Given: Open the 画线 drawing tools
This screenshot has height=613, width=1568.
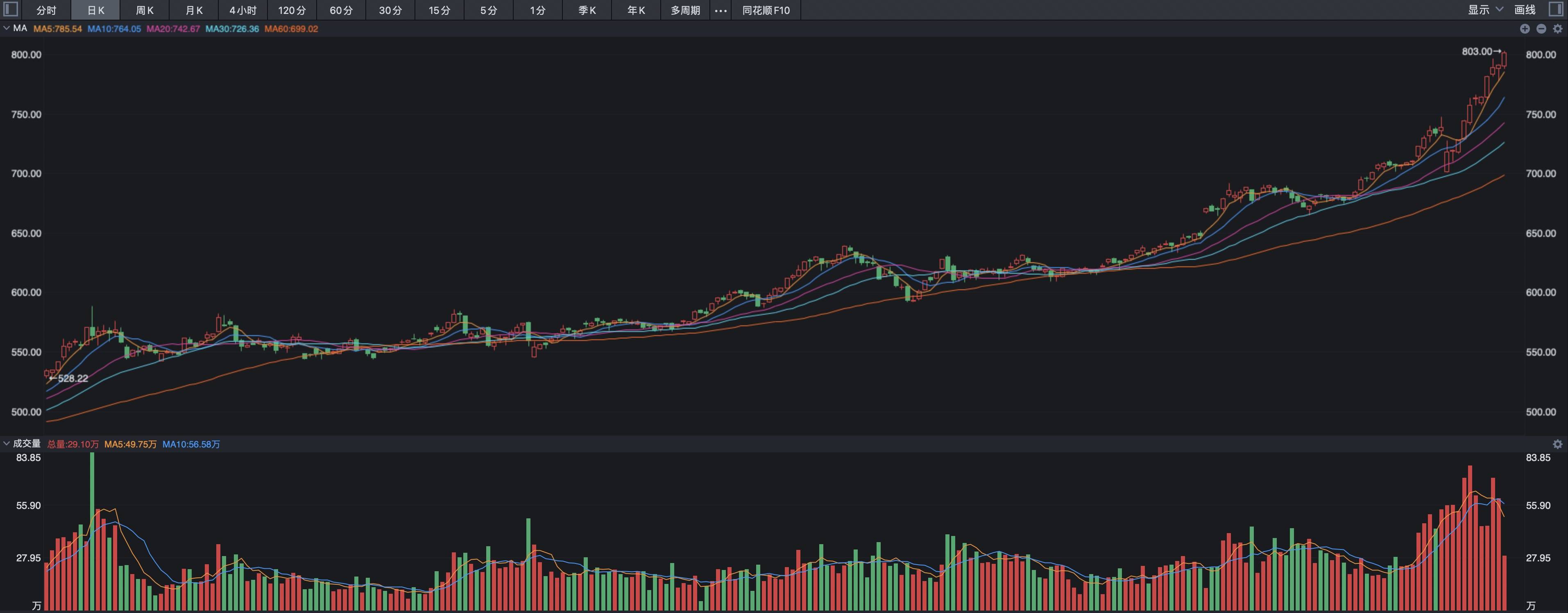Looking at the screenshot, I should pos(1525,10).
